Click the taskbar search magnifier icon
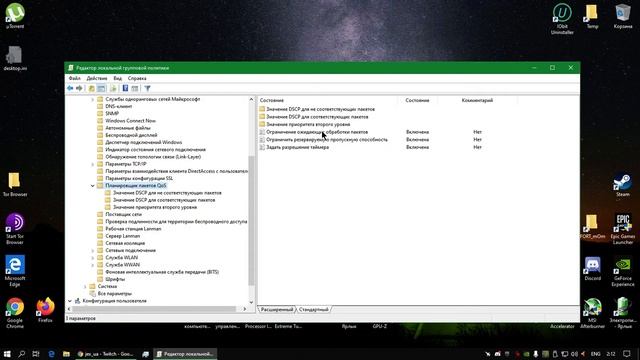 pos(21,354)
